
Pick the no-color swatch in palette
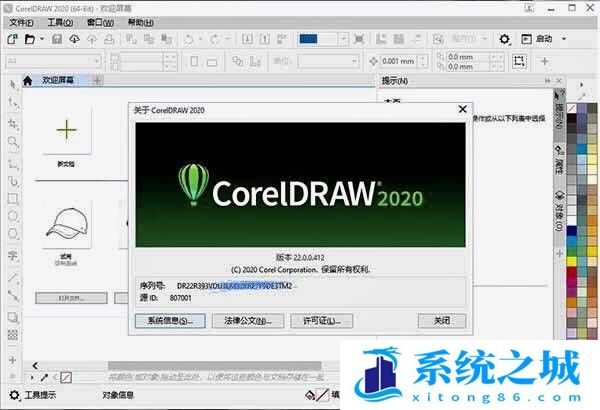[x=571, y=109]
